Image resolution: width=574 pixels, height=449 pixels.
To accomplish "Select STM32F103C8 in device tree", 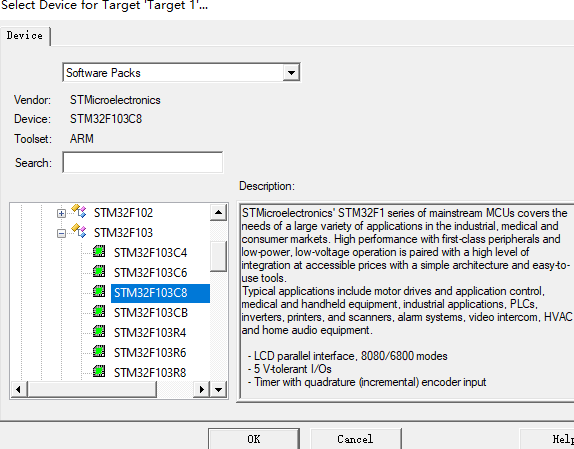I will [x=160, y=293].
